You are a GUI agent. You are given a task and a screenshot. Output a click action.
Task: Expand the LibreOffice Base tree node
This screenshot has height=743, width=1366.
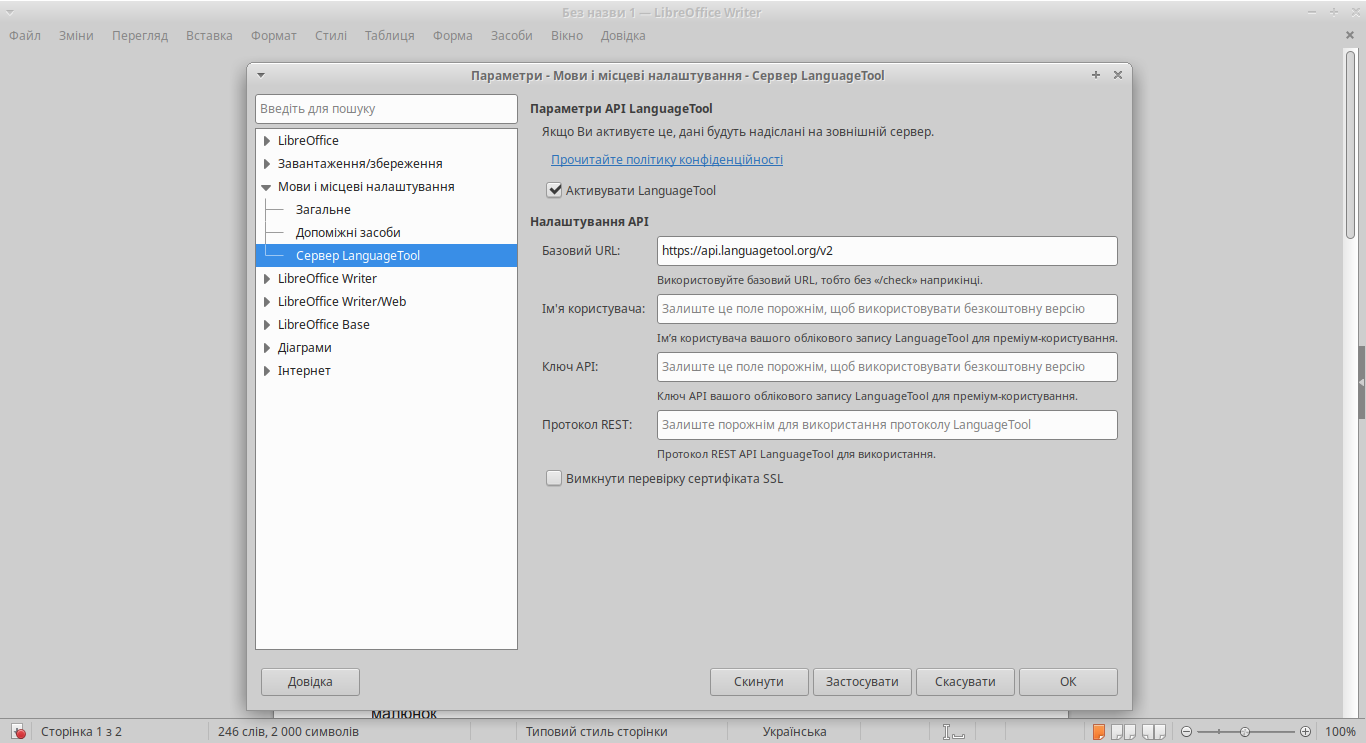(267, 325)
